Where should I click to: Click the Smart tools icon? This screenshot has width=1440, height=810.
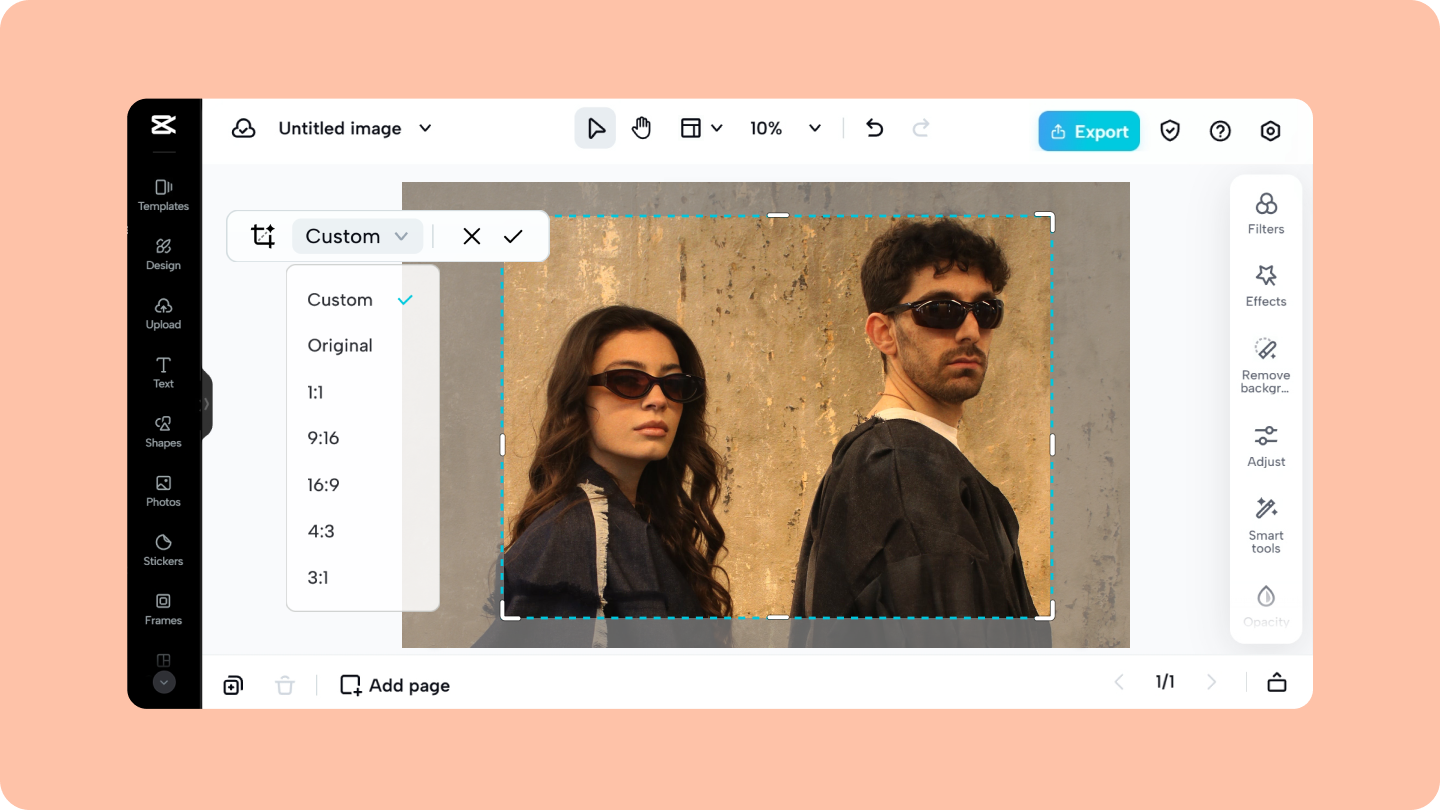click(x=1265, y=522)
